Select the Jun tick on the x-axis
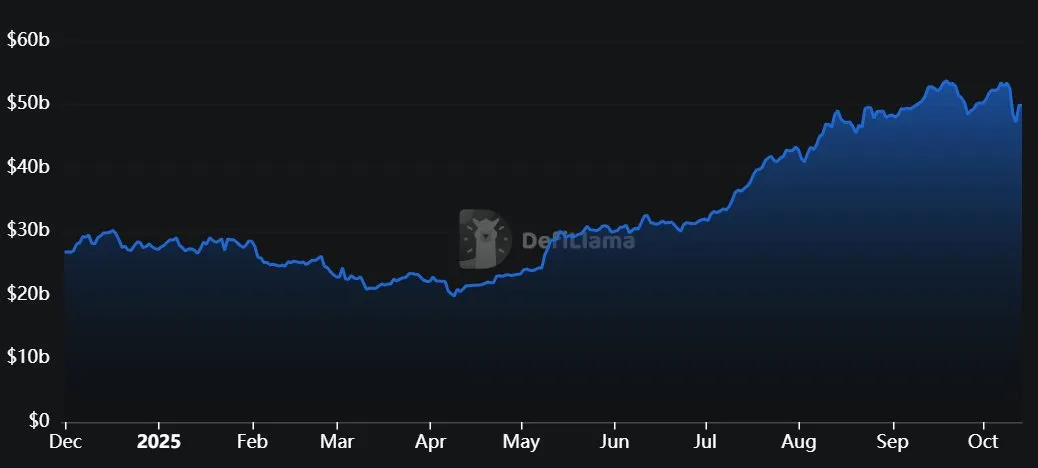 (615, 441)
